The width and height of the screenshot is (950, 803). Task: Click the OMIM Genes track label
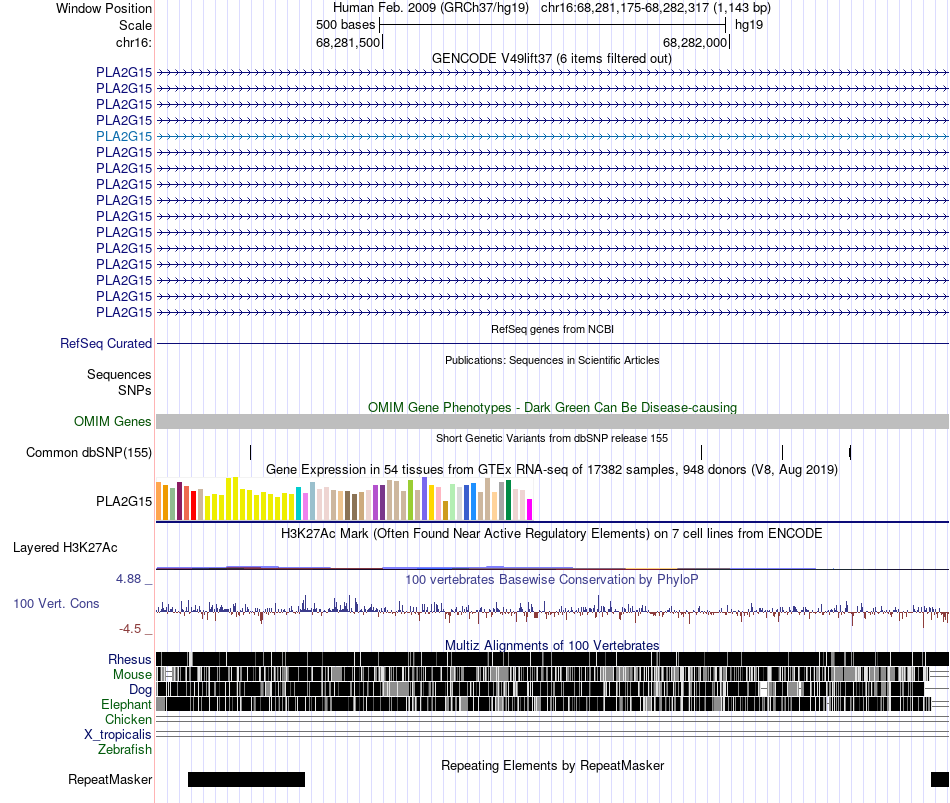[x=112, y=421]
